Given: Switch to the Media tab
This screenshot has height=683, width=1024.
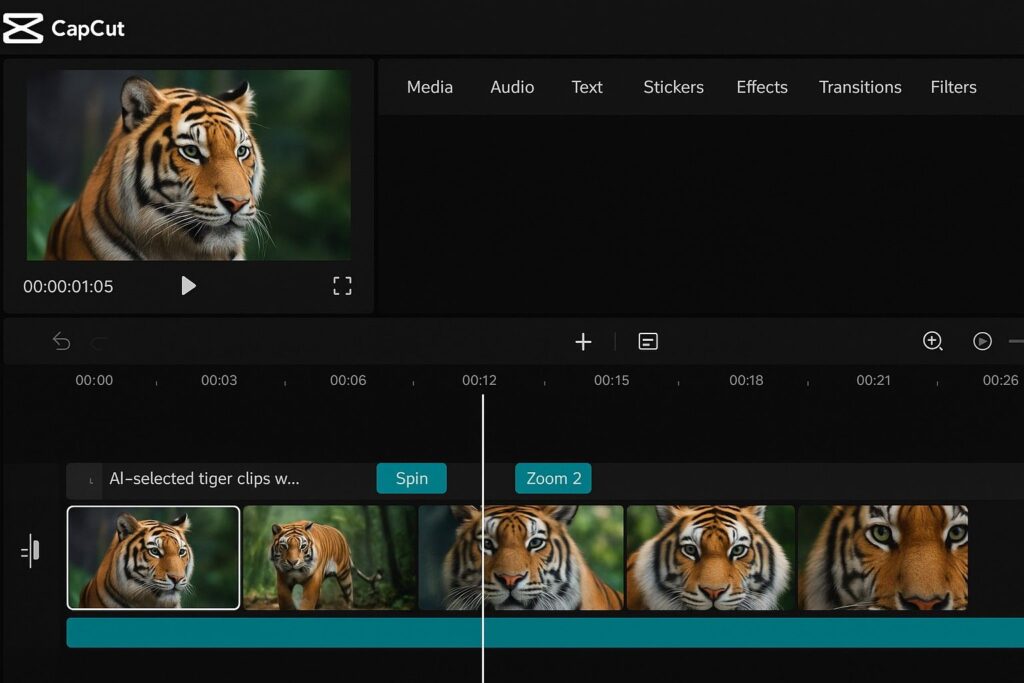Looking at the screenshot, I should 429,87.
